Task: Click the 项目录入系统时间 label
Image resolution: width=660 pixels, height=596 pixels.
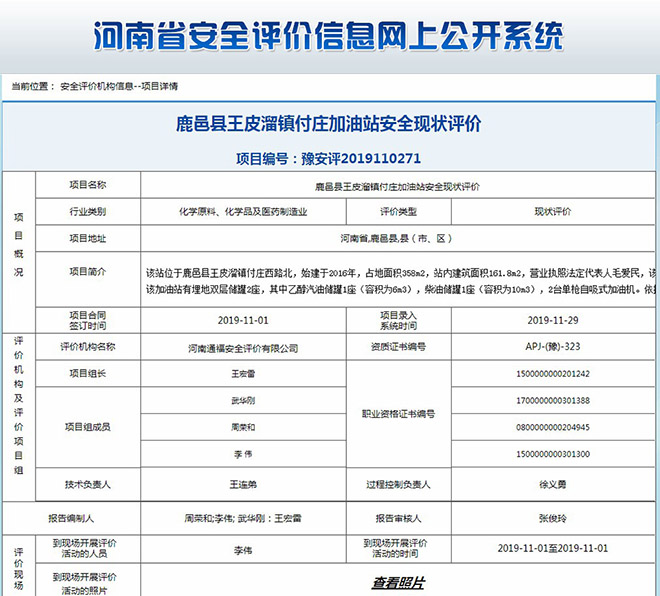Action: (x=399, y=320)
